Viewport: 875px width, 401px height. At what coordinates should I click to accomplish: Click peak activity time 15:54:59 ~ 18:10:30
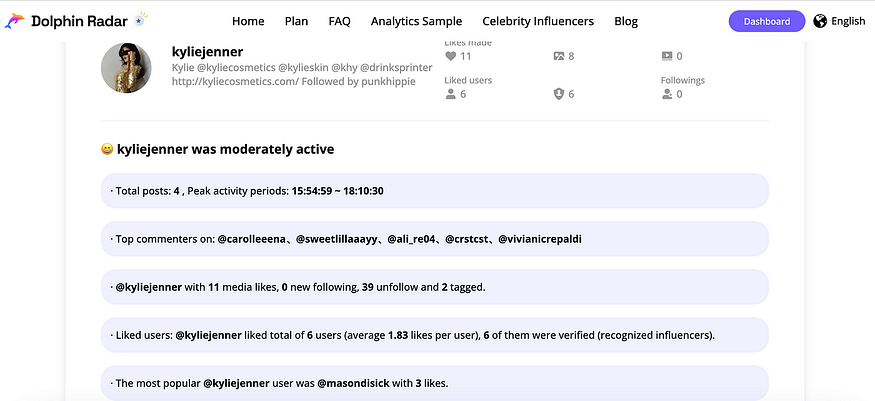click(338, 191)
